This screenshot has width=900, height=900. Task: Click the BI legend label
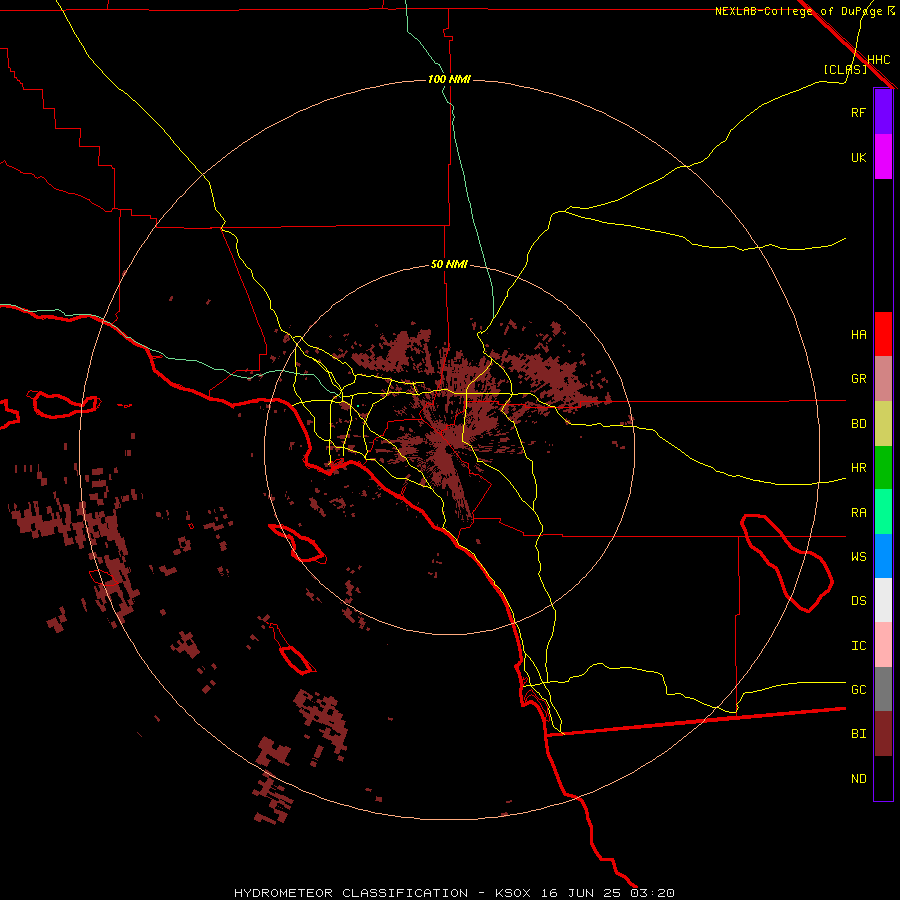coord(859,734)
